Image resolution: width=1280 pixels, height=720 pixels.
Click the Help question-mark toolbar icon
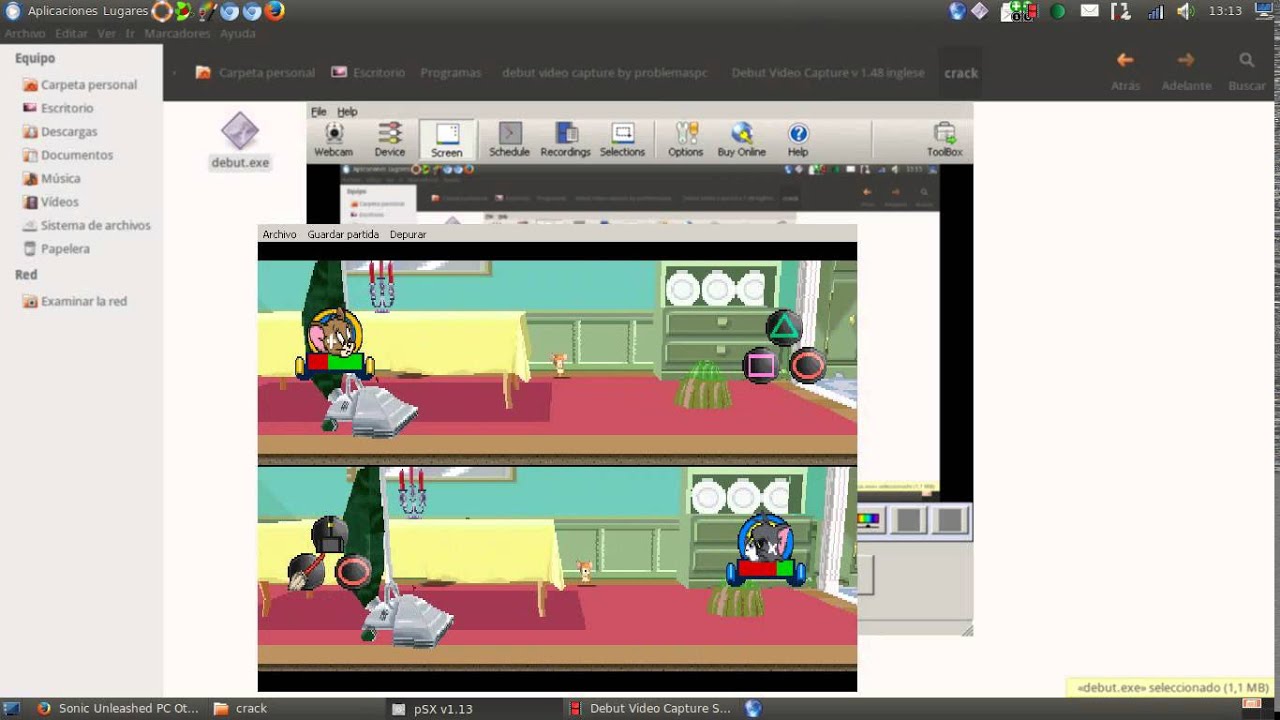pos(798,140)
